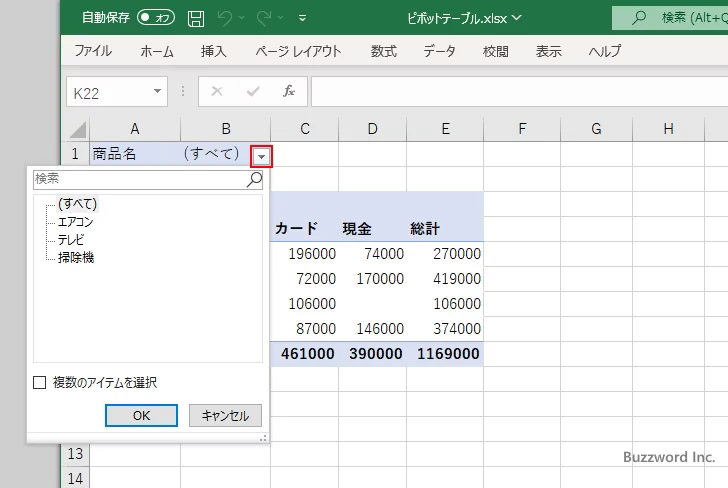Open the Redo history dropdown arrow
Image resolution: width=728 pixels, height=488 pixels.
click(x=280, y=18)
